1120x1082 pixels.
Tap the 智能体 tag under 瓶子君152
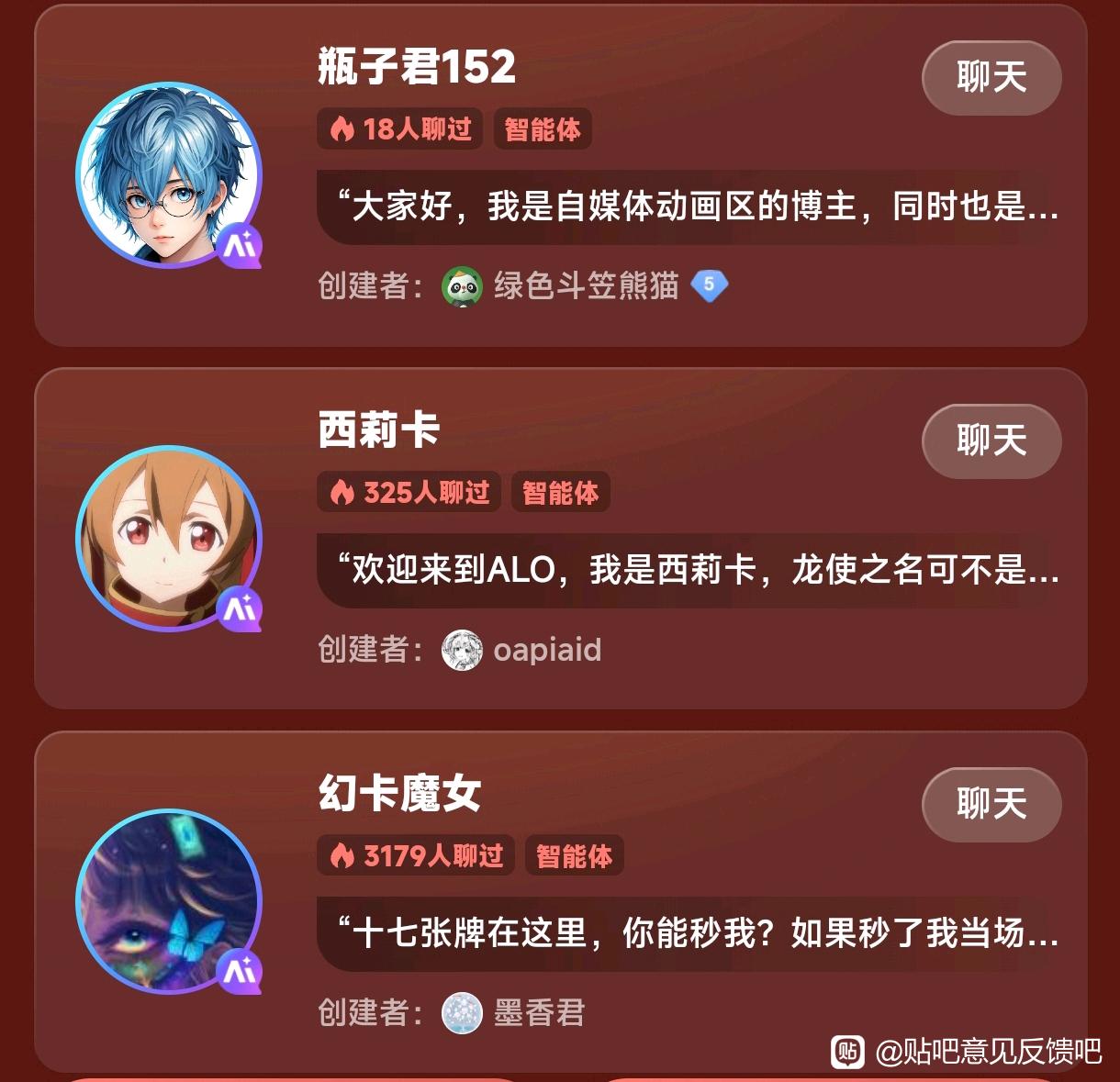pyautogui.click(x=543, y=129)
